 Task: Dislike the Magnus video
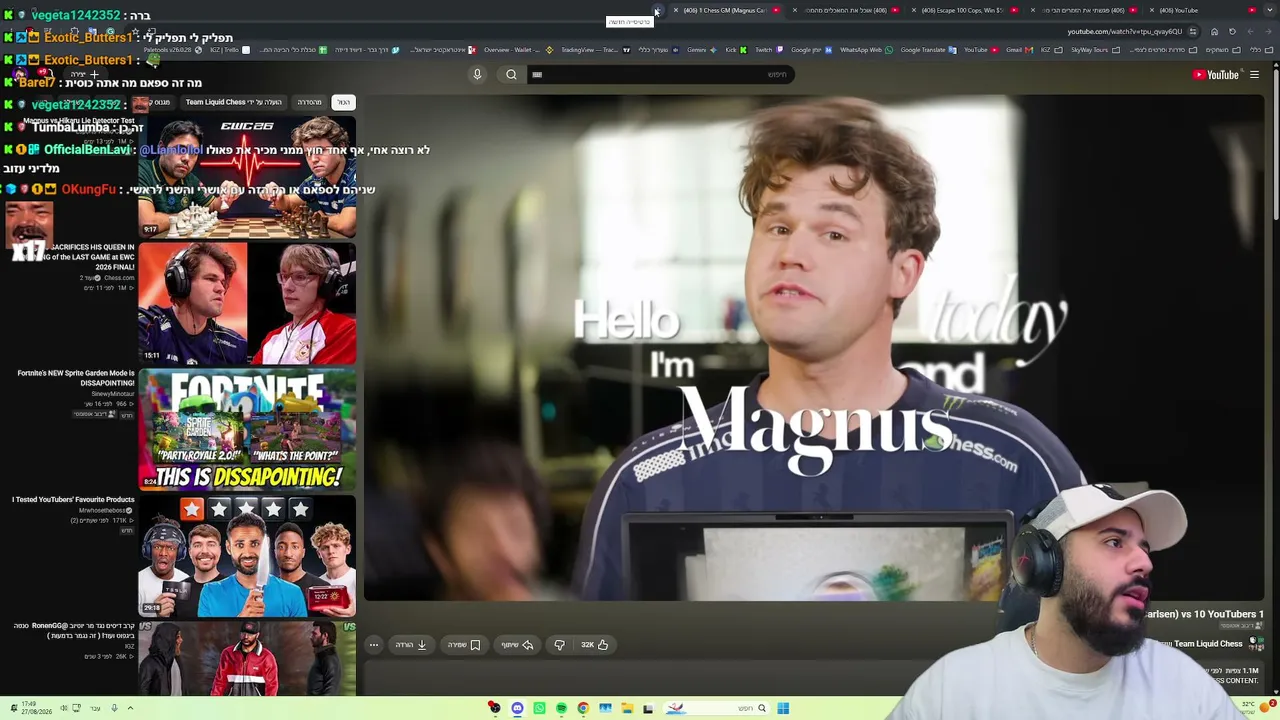559,645
